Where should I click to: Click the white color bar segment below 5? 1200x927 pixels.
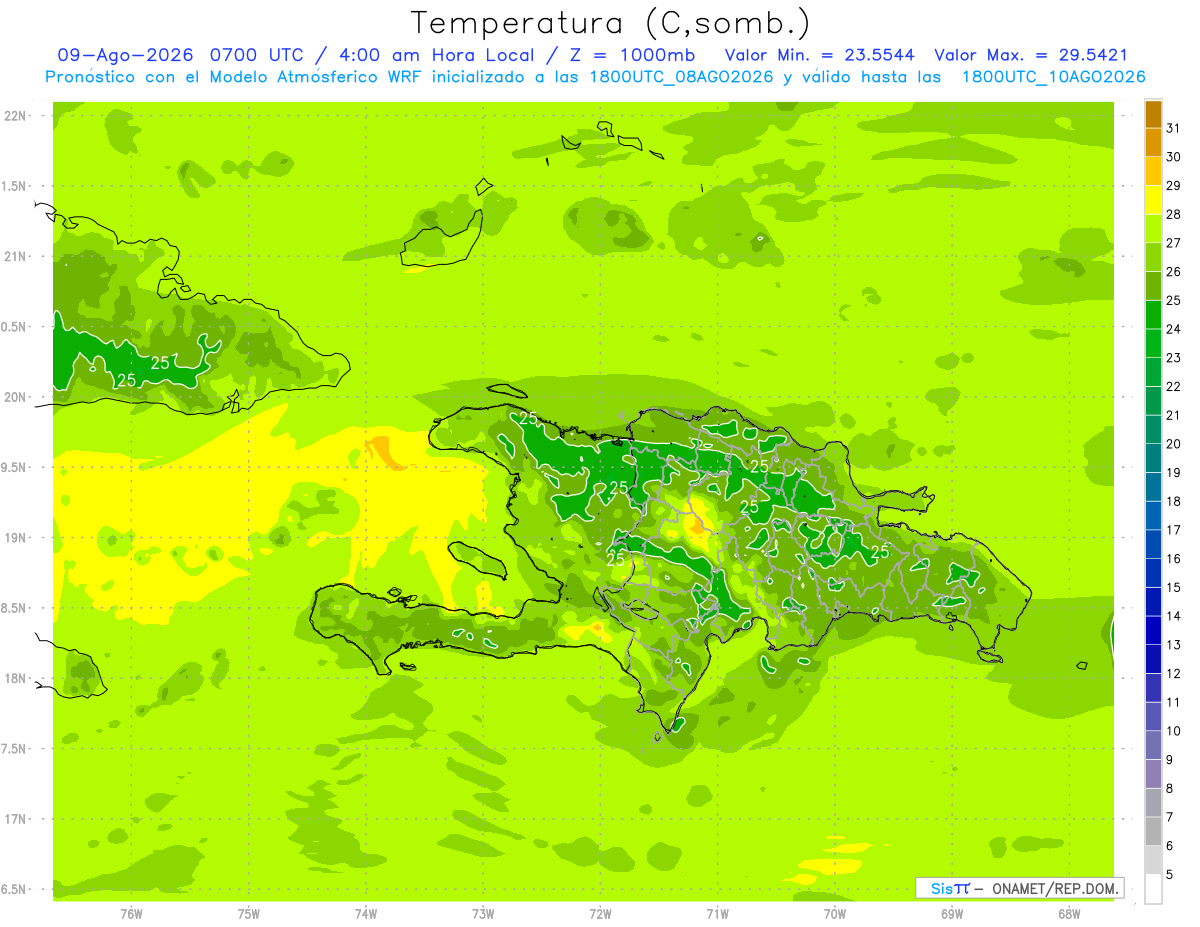1153,889
